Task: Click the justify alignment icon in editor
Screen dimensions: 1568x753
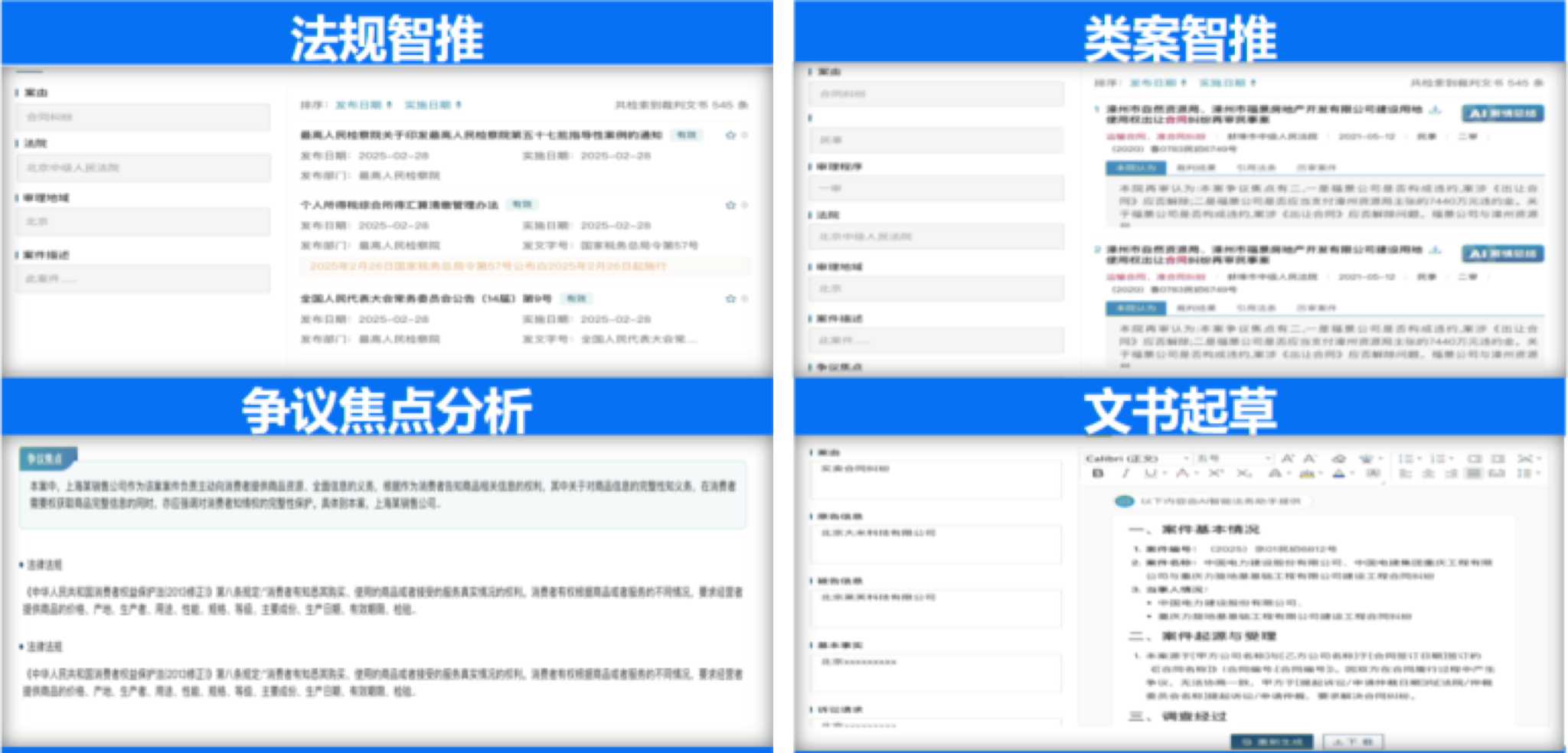Action: tap(1474, 474)
